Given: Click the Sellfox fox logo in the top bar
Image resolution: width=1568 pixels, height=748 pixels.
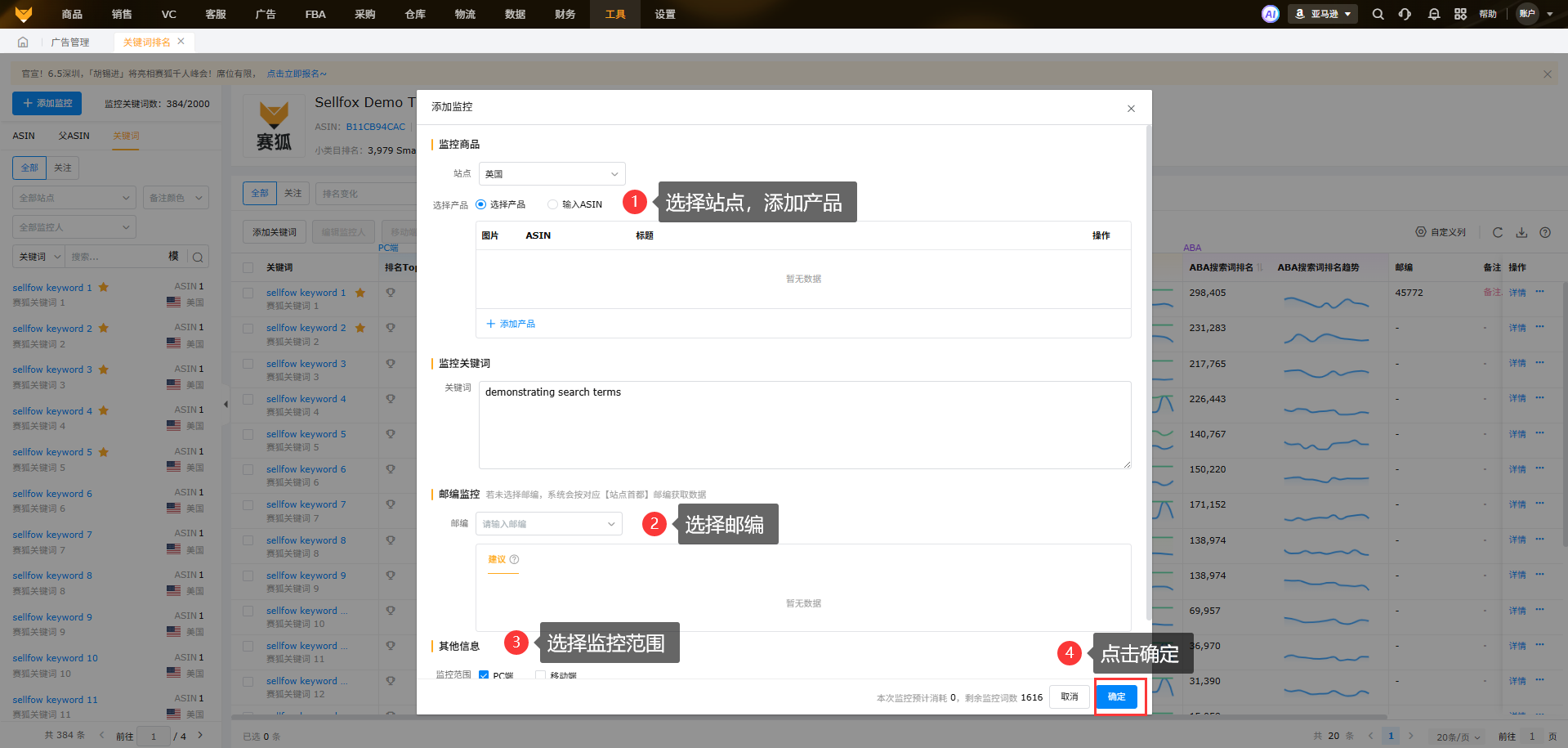Looking at the screenshot, I should (24, 14).
